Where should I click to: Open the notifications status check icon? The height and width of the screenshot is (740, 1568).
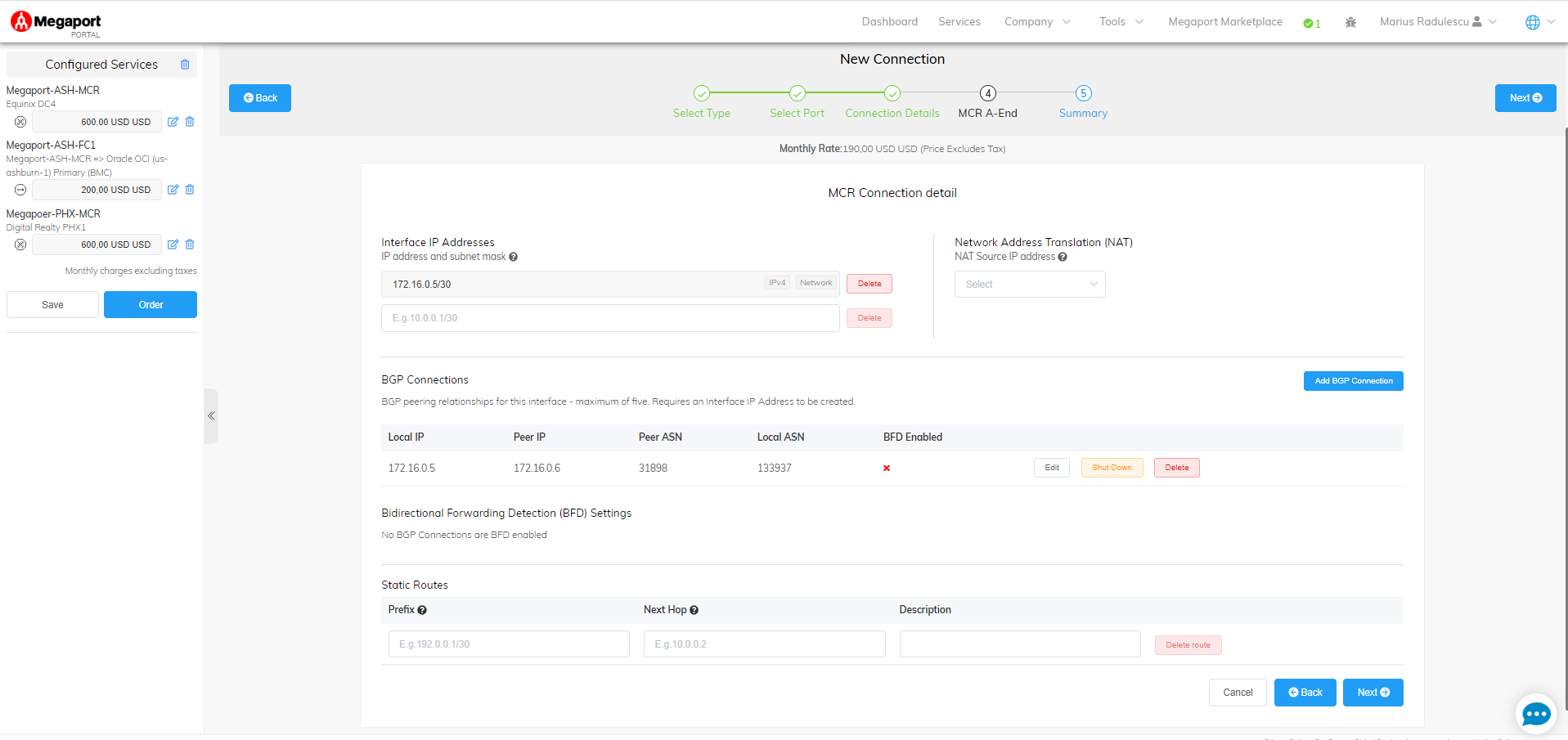tap(1311, 23)
